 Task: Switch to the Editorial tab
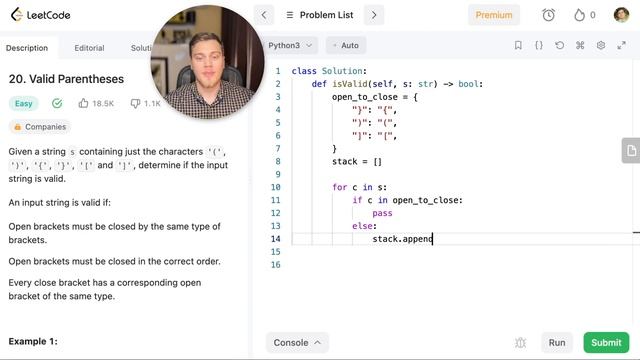pyautogui.click(x=89, y=48)
